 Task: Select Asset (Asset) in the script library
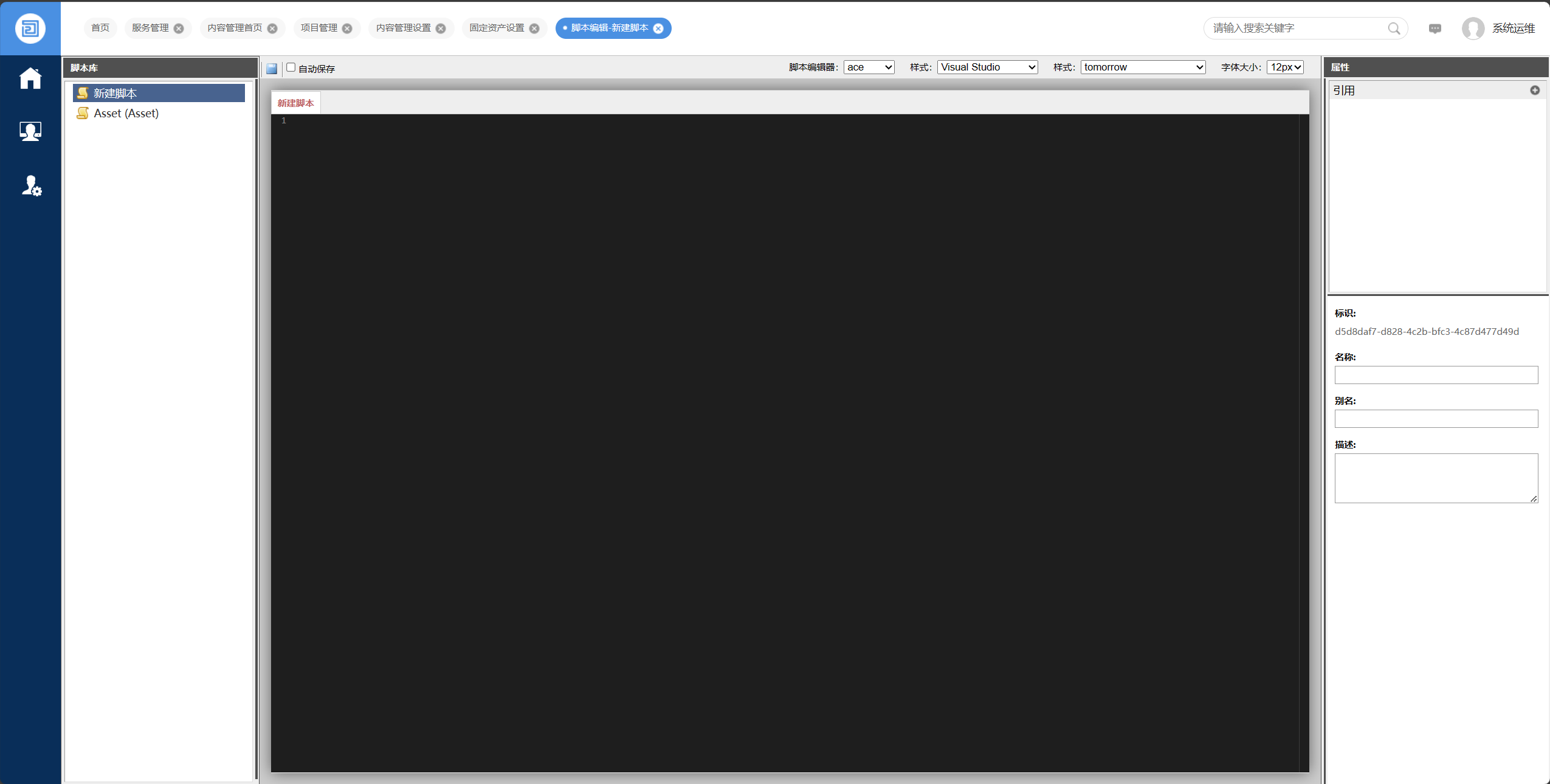pos(126,114)
